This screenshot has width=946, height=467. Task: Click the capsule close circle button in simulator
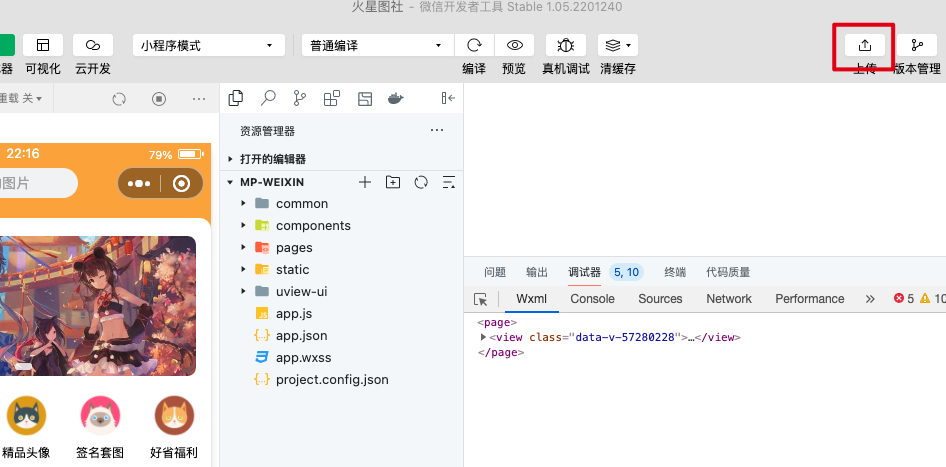coord(181,183)
